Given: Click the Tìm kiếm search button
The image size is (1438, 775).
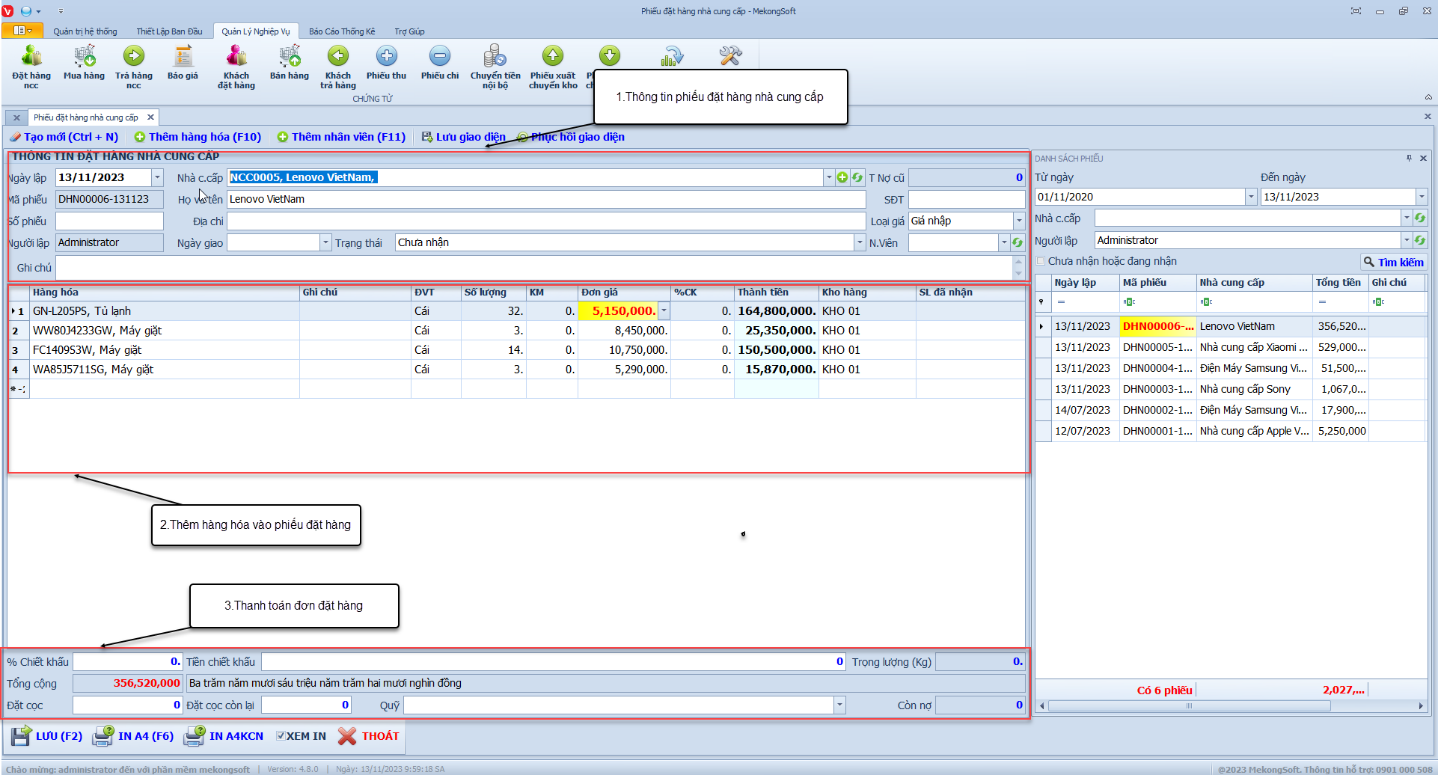Looking at the screenshot, I should [1393, 262].
